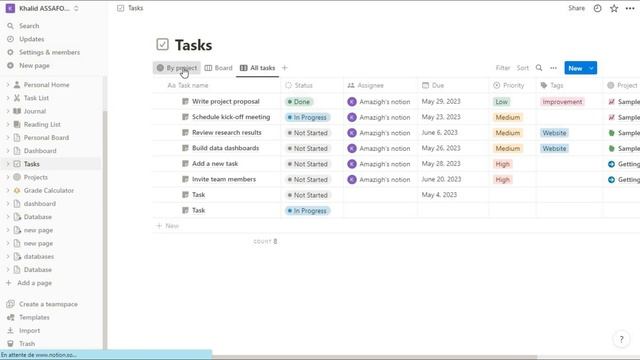This screenshot has height=360, width=640.
Task: Add a new view with plus icon
Action: coord(284,68)
